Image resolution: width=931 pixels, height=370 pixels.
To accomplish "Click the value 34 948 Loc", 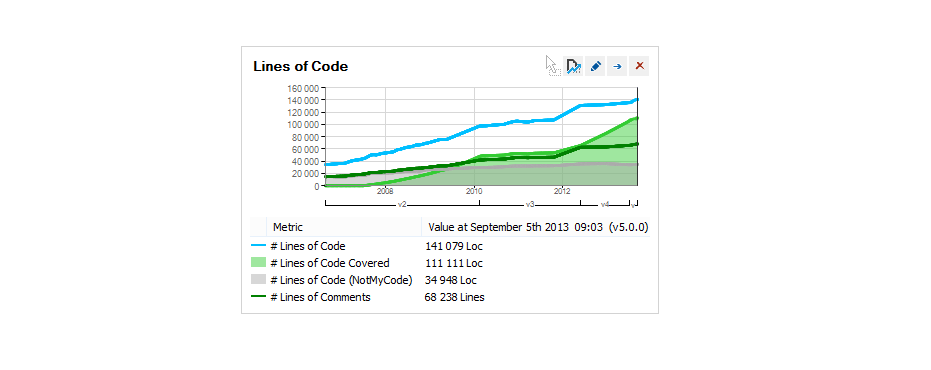I will click(451, 280).
